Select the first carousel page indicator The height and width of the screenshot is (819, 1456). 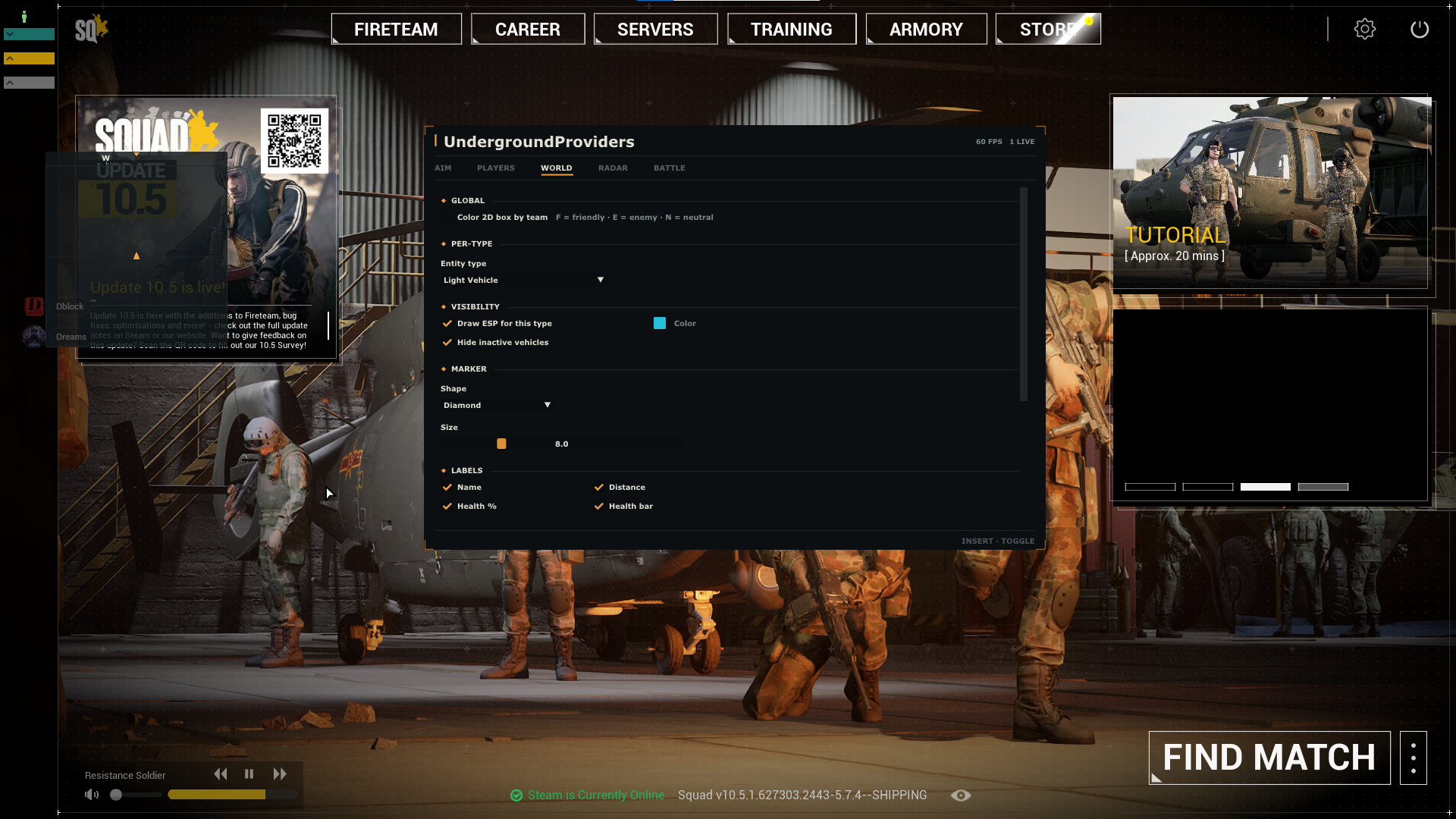[x=1150, y=487]
